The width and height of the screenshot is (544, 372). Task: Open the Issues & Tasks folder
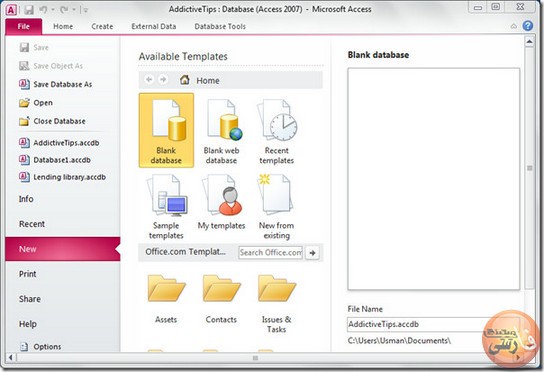click(277, 304)
